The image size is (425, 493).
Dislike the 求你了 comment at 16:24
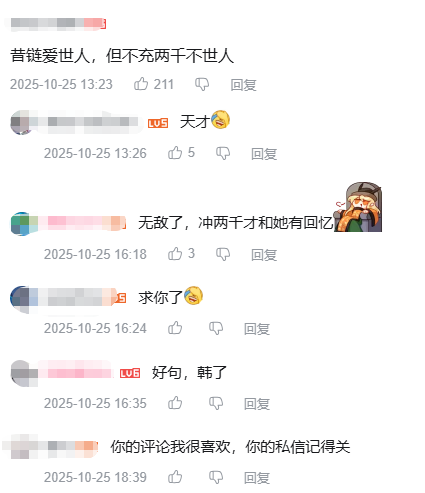coord(216,329)
